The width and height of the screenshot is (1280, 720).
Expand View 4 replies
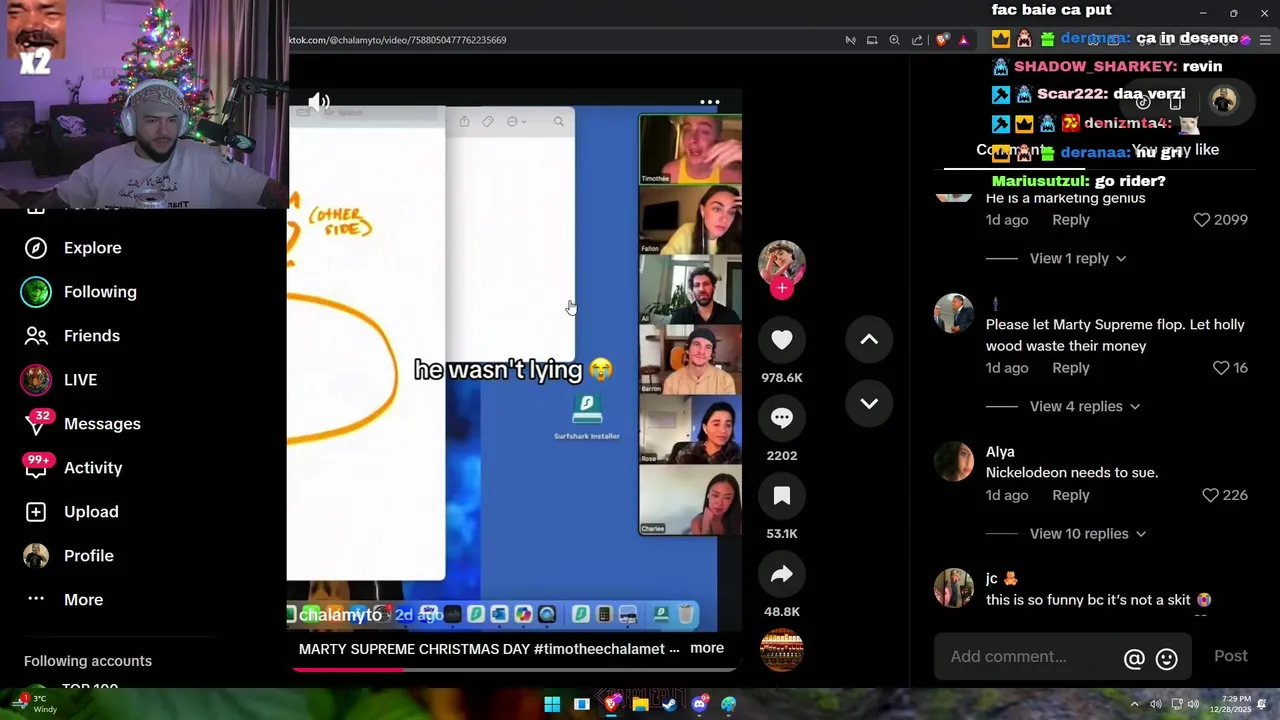click(x=1085, y=406)
